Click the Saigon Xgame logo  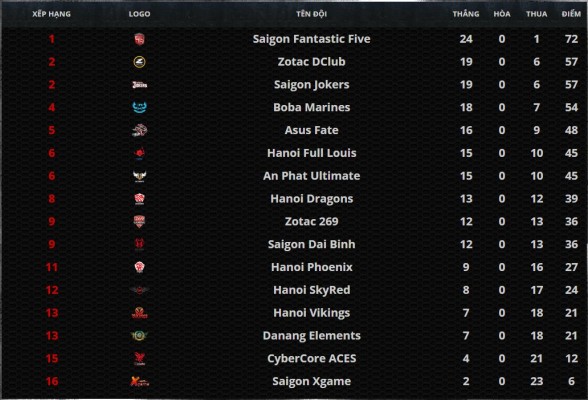point(140,381)
